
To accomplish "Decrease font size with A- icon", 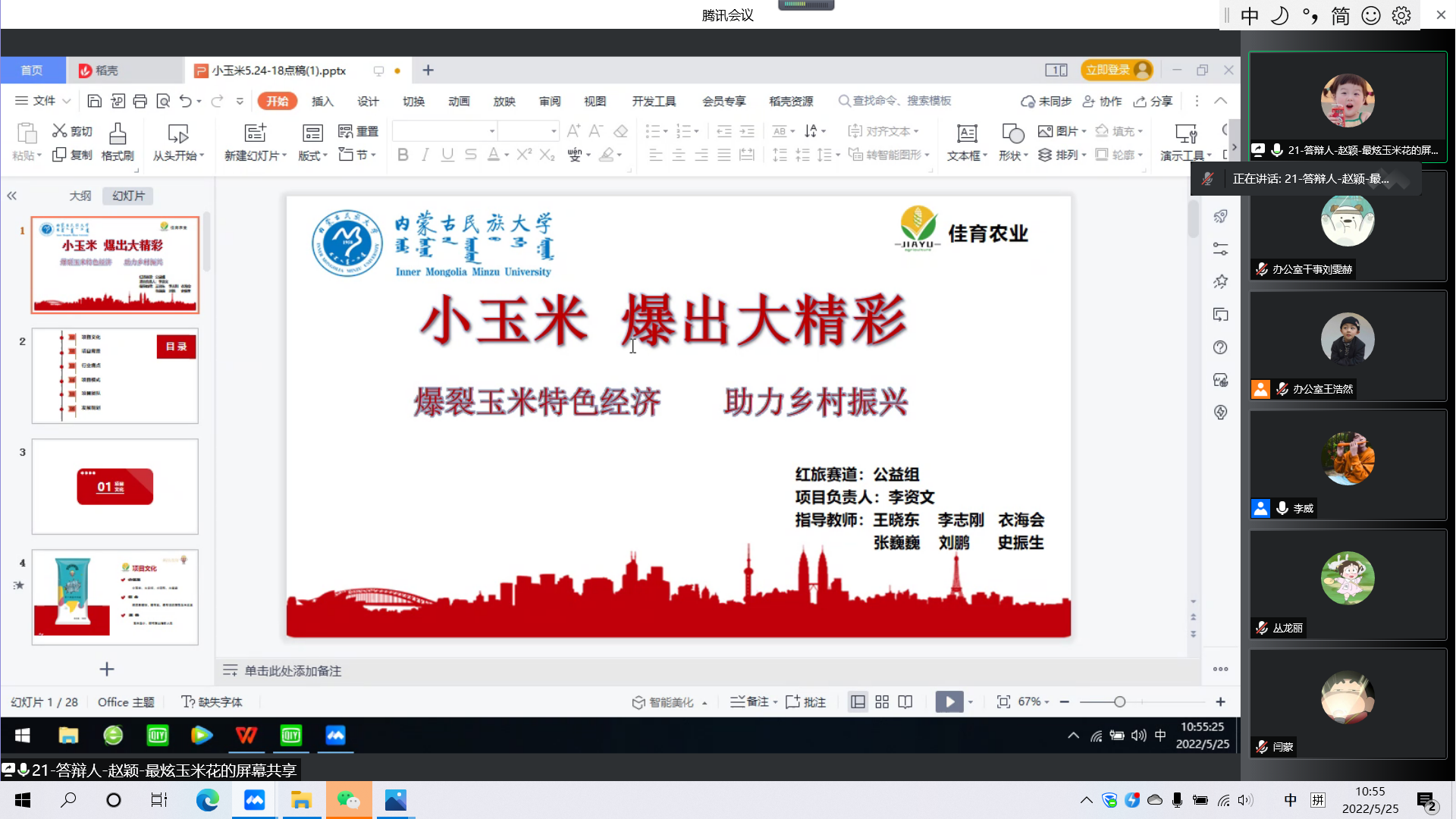I will click(x=597, y=131).
